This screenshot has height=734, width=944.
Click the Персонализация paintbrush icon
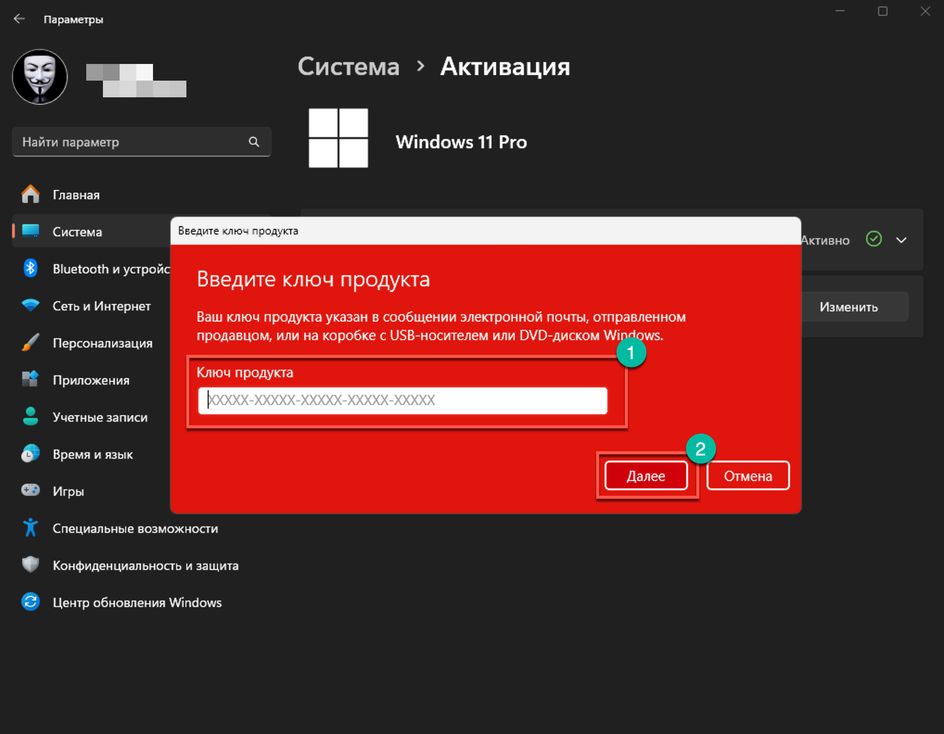pos(30,343)
